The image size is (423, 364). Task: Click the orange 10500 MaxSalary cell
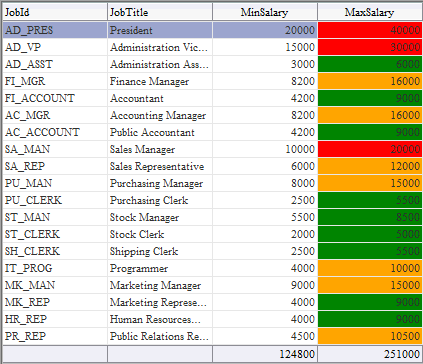(370, 336)
